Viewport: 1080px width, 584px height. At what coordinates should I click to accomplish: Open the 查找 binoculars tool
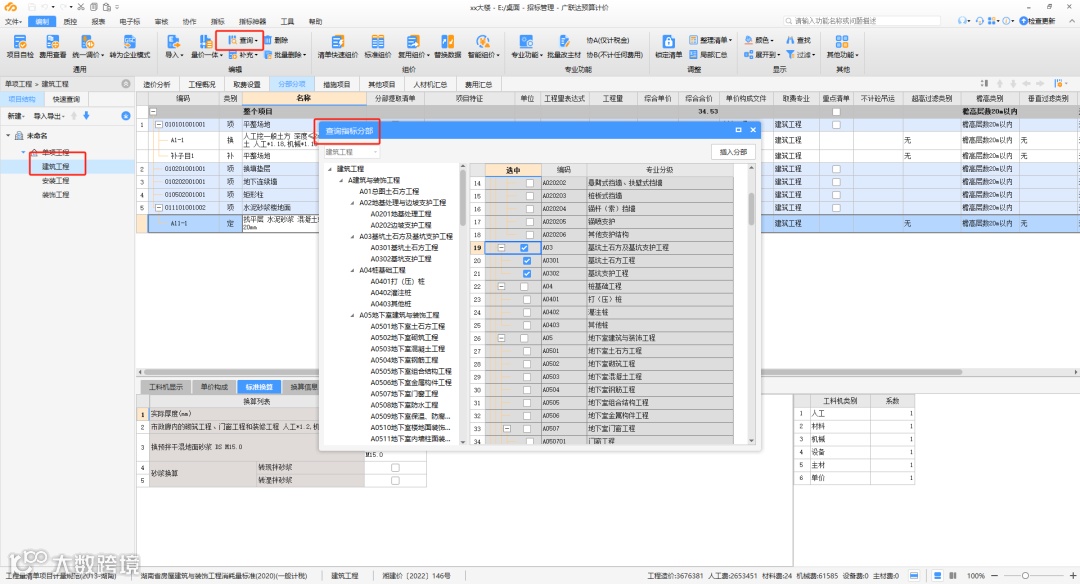tap(798, 40)
